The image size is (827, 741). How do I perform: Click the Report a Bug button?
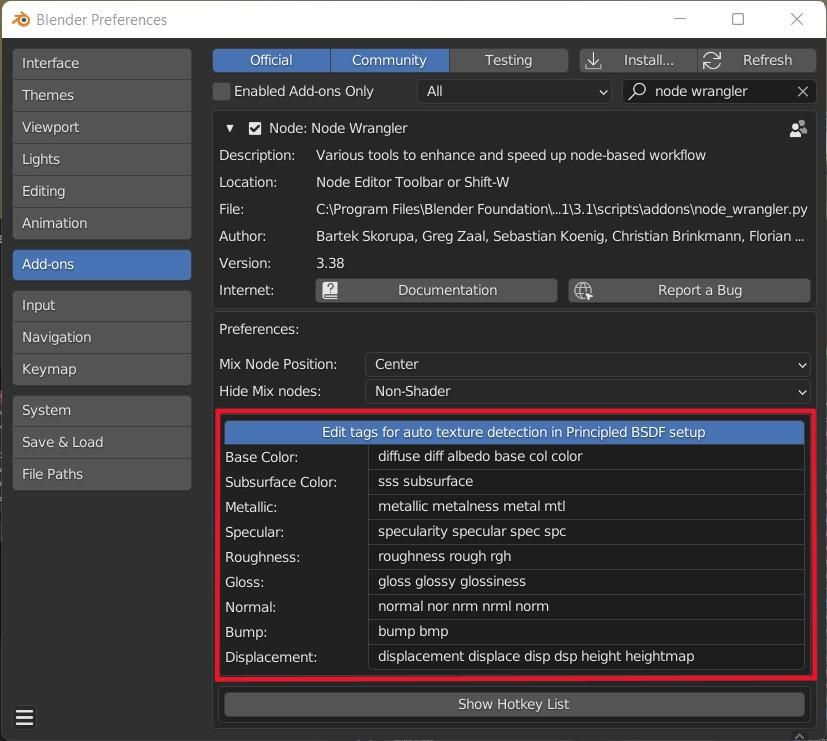pos(689,291)
